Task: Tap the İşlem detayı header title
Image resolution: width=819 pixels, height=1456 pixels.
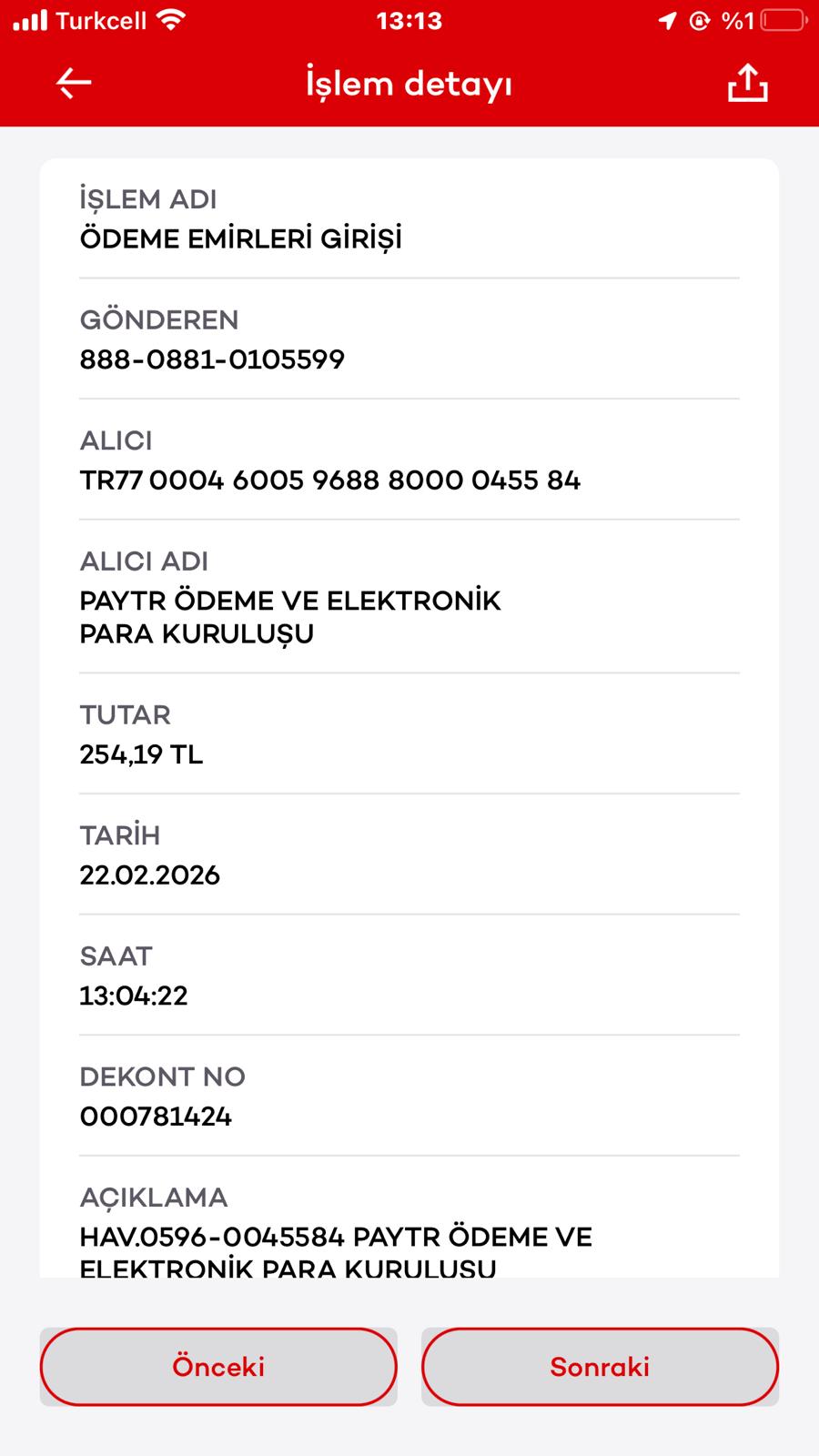Action: click(x=409, y=84)
